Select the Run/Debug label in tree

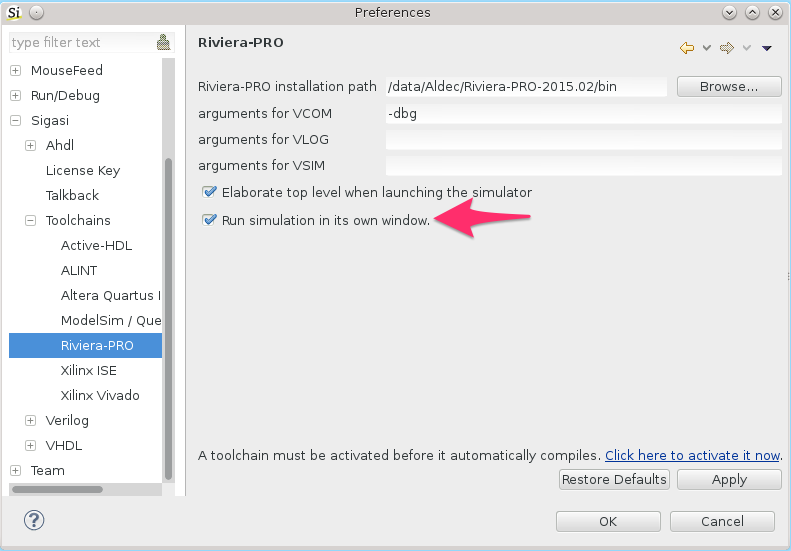[x=65, y=95]
